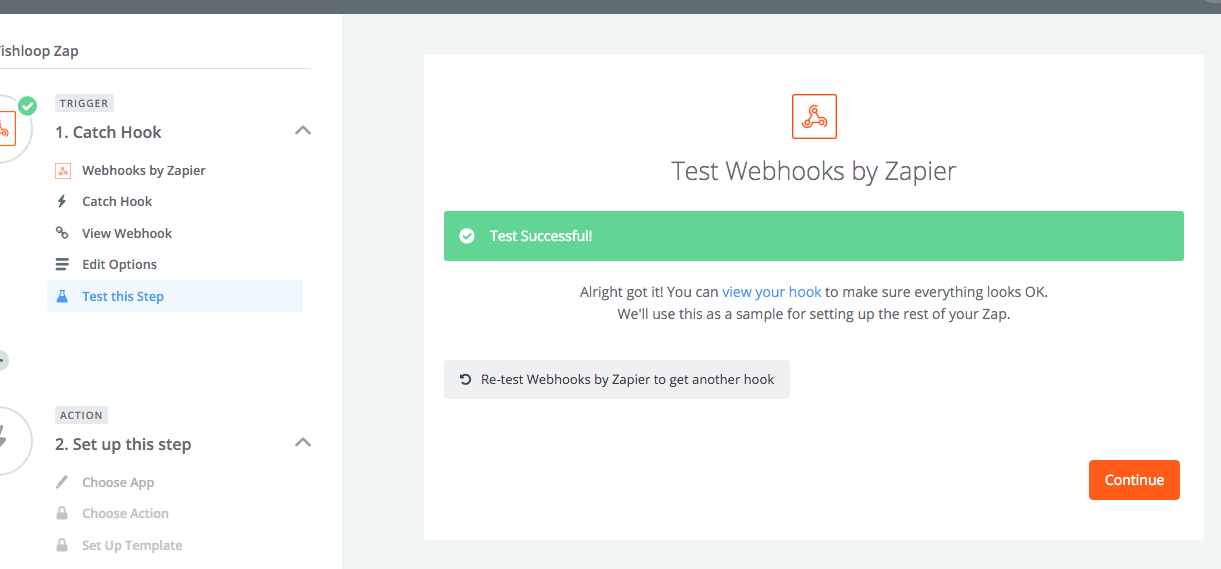Click the small Webhooks by Zapier sidebar icon
Screen dimensions: 1221x569
62,171
